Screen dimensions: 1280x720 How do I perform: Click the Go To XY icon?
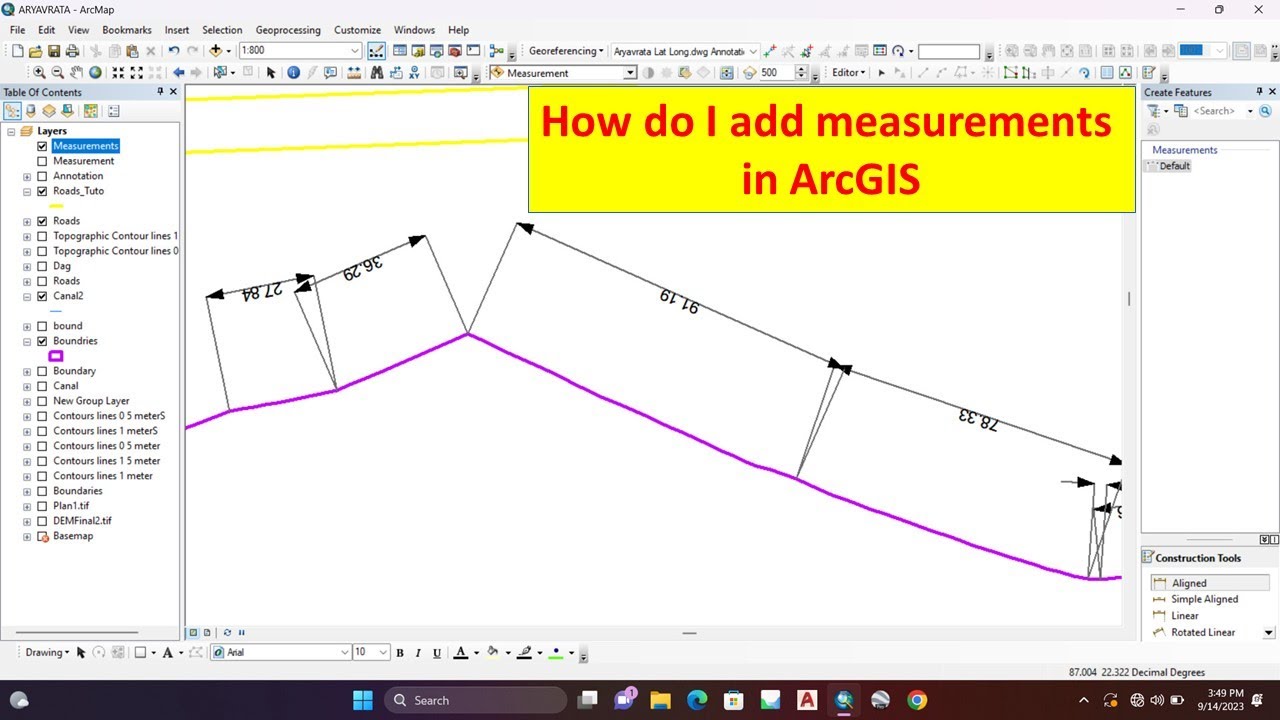(414, 73)
